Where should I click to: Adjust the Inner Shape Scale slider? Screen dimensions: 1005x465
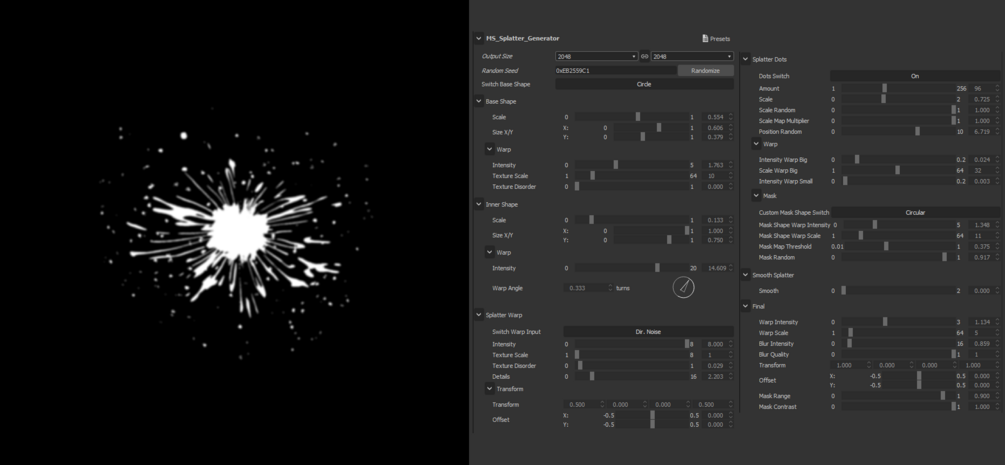[631, 220]
